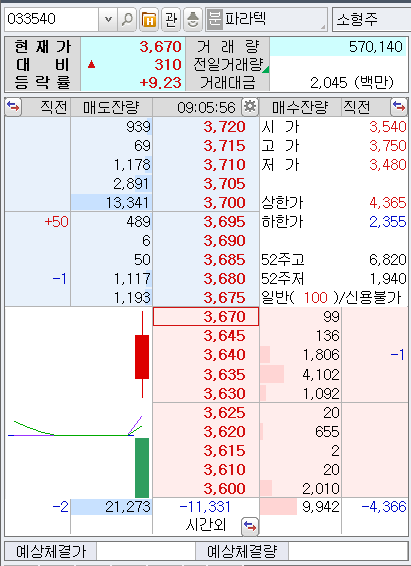Click the swap arrows icon beside 매도잔량
This screenshot has height=566, width=411.
[x=13, y=107]
